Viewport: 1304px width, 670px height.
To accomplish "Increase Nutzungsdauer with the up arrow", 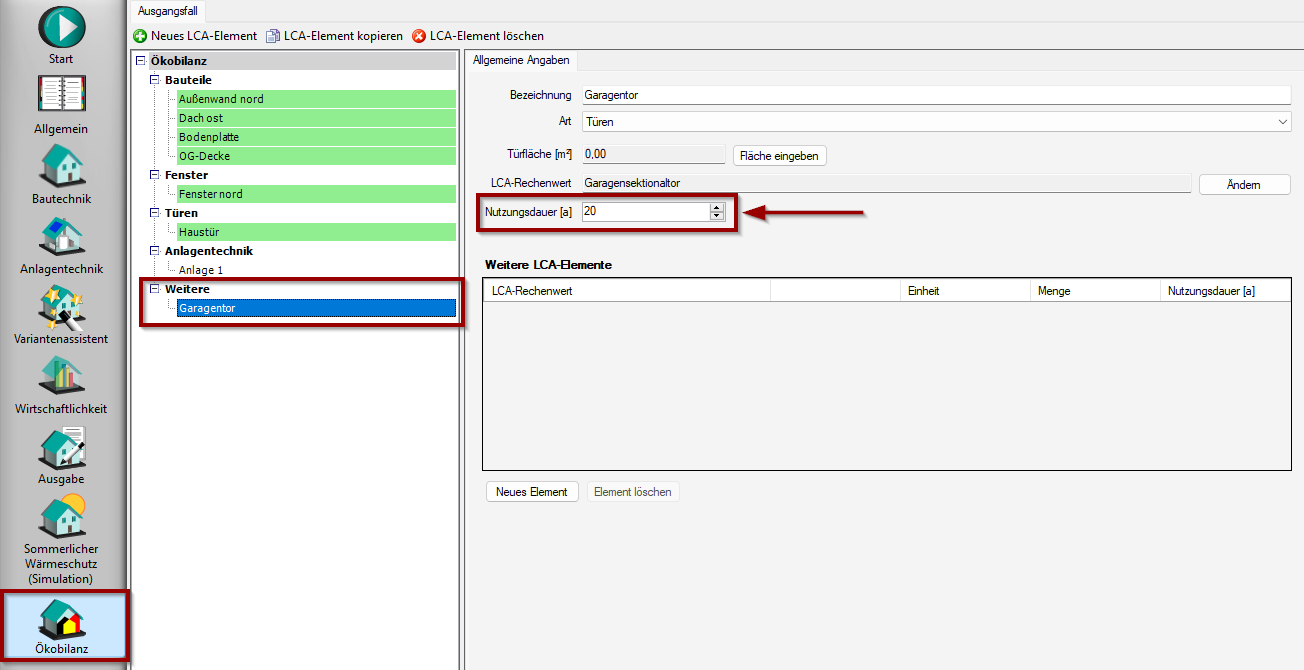I will (716, 207).
